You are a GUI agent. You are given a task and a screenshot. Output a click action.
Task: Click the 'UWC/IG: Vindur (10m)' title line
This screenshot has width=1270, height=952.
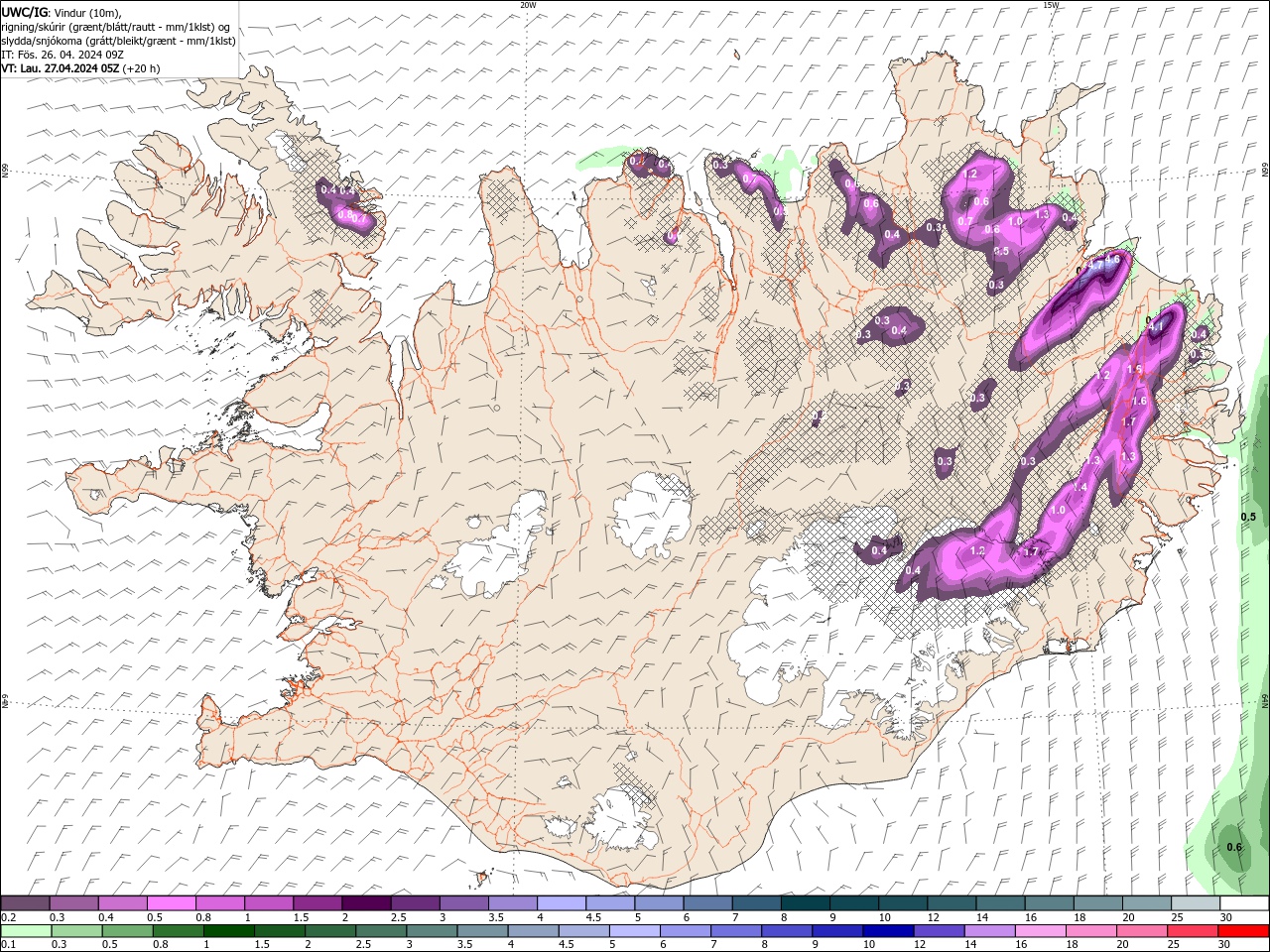click(62, 12)
